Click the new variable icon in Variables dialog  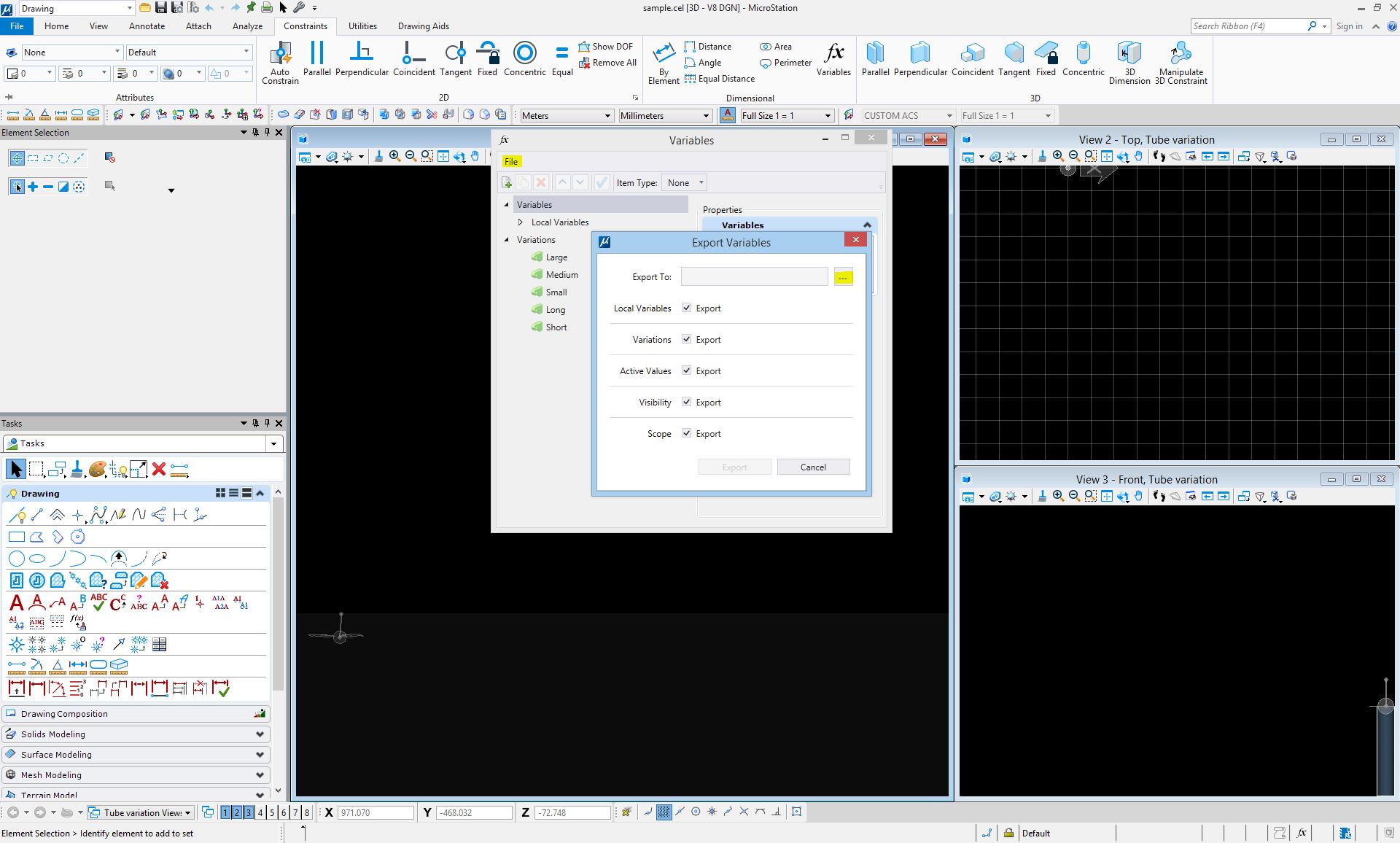[x=507, y=183]
